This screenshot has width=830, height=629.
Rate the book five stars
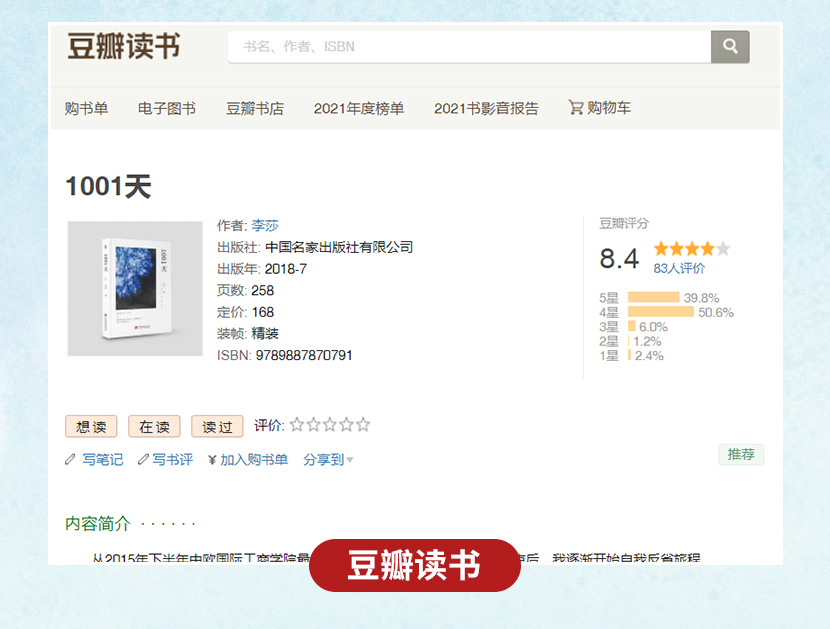pyautogui.click(x=363, y=425)
